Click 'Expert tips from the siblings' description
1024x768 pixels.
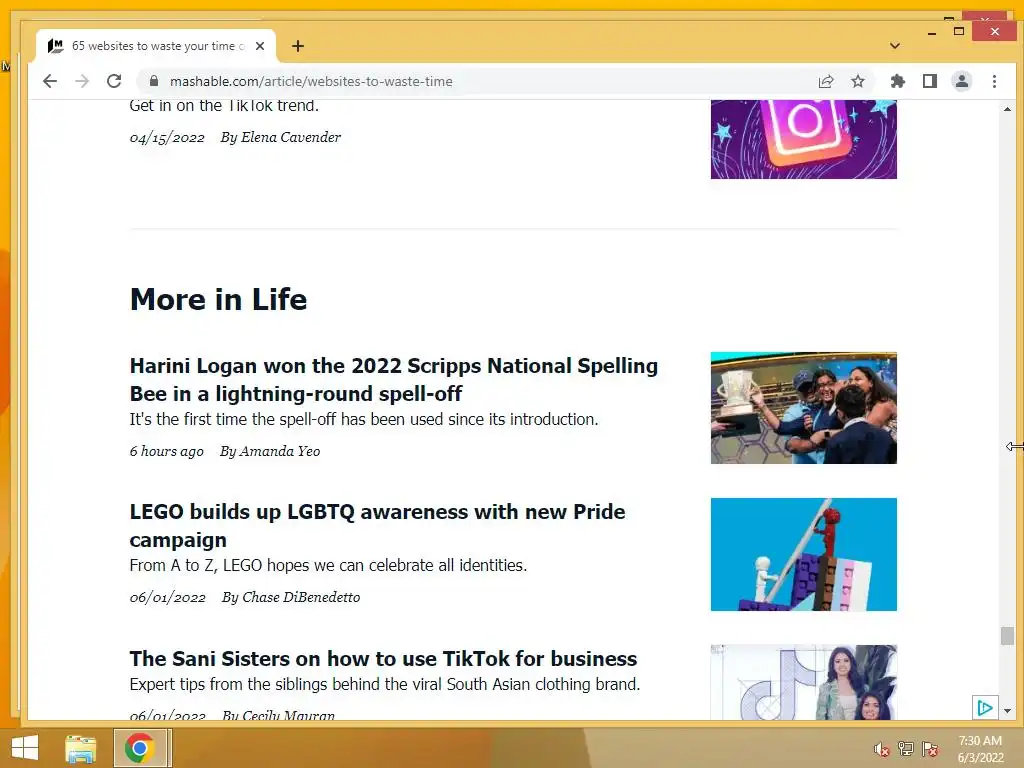point(385,684)
